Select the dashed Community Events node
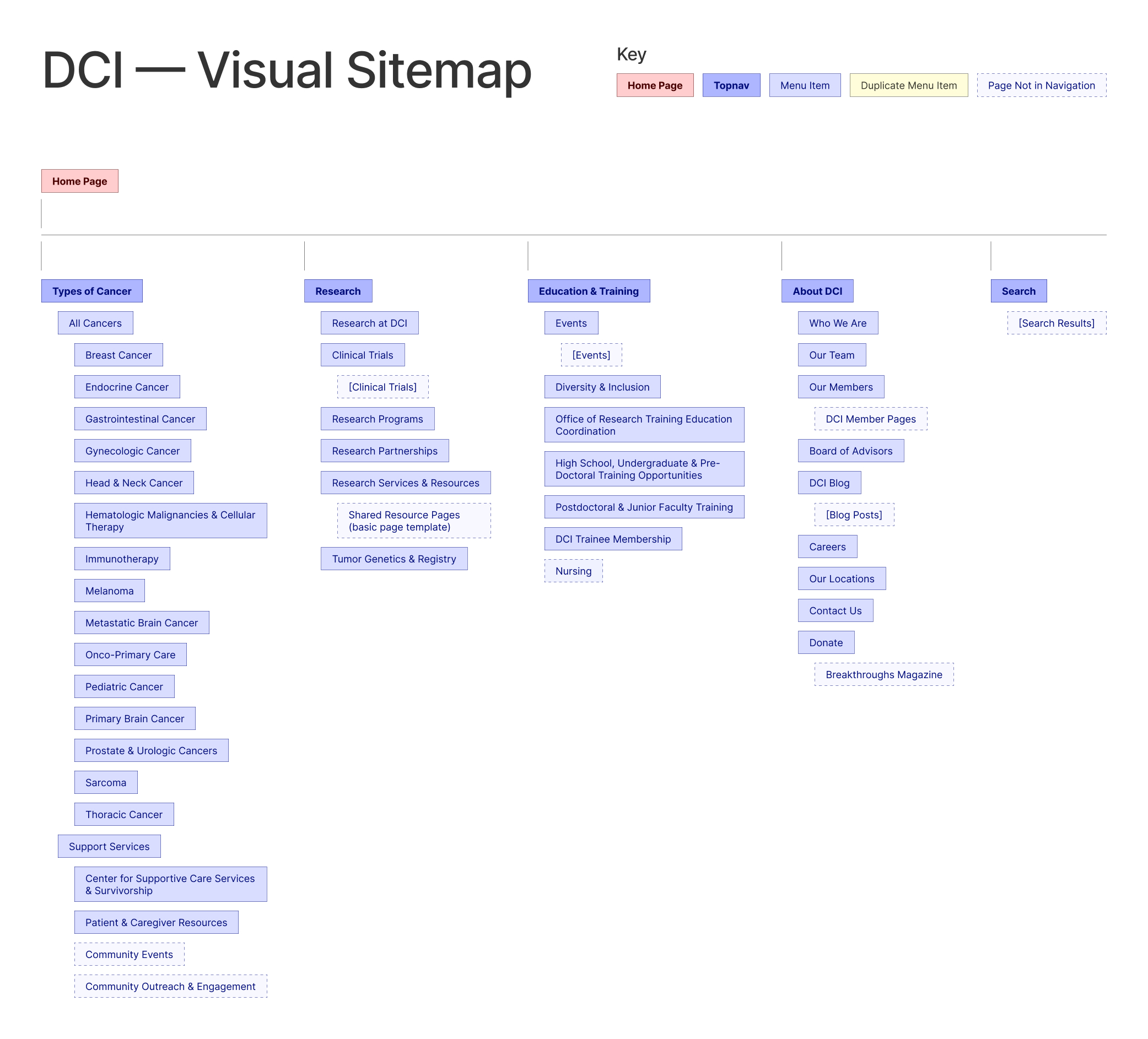Screen dimensions: 1148x1039 (130, 954)
